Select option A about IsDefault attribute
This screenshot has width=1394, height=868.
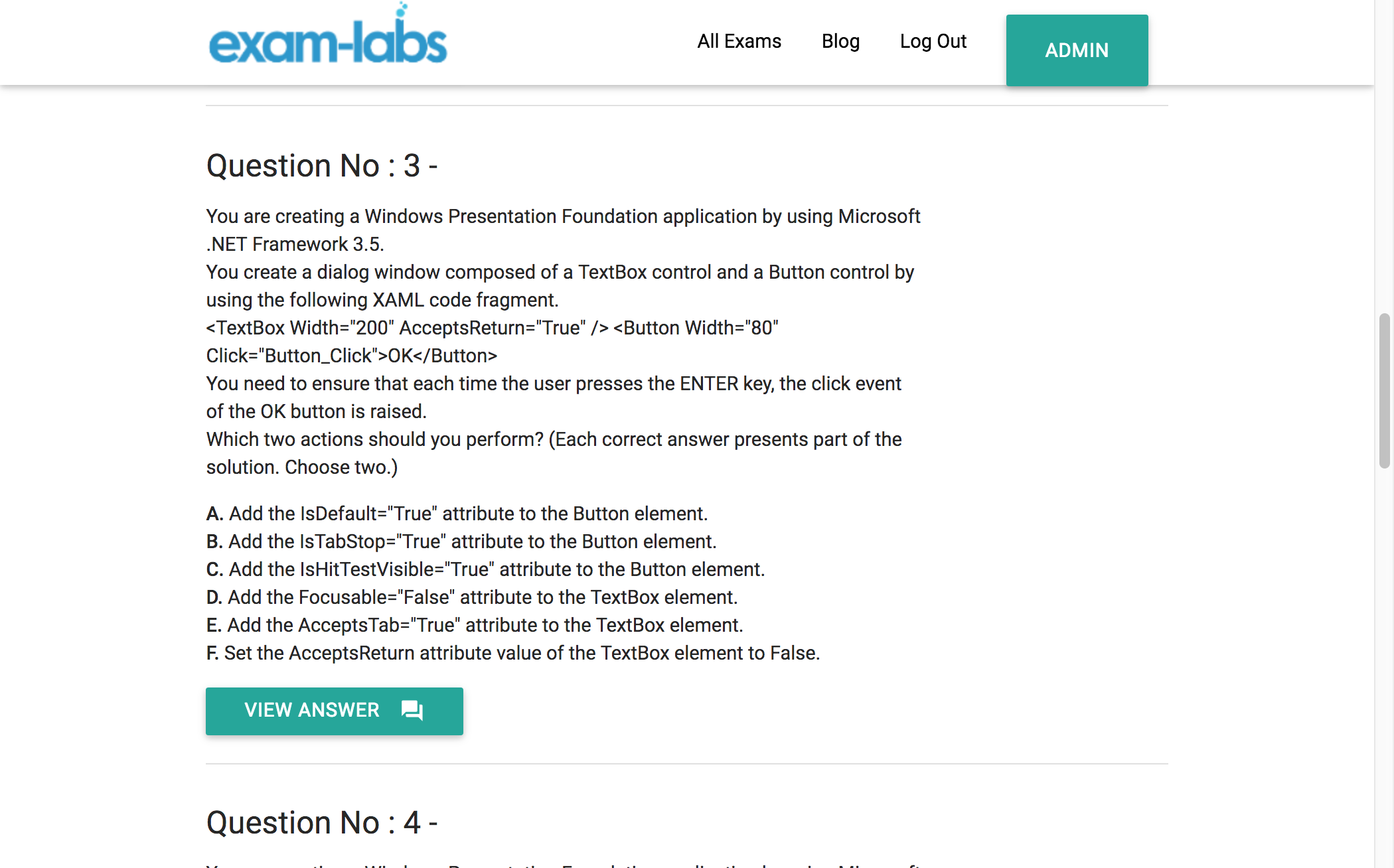tap(457, 514)
